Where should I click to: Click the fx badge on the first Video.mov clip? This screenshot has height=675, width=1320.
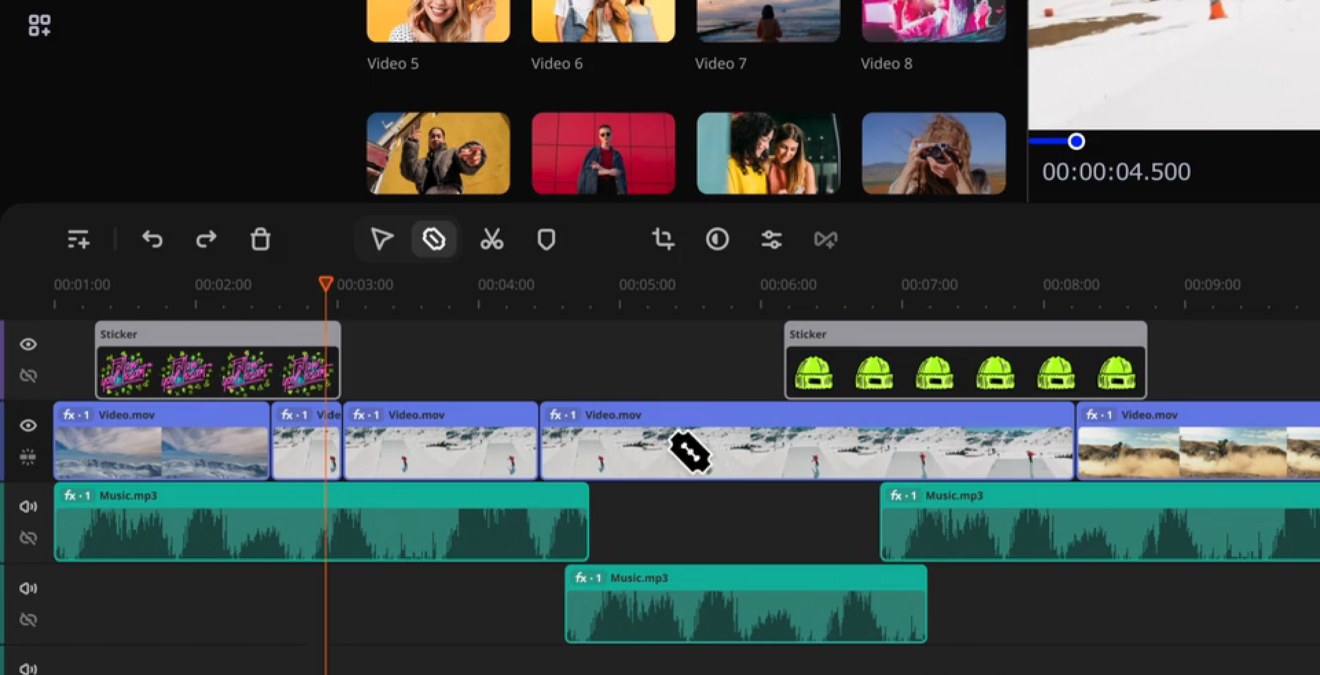click(74, 413)
